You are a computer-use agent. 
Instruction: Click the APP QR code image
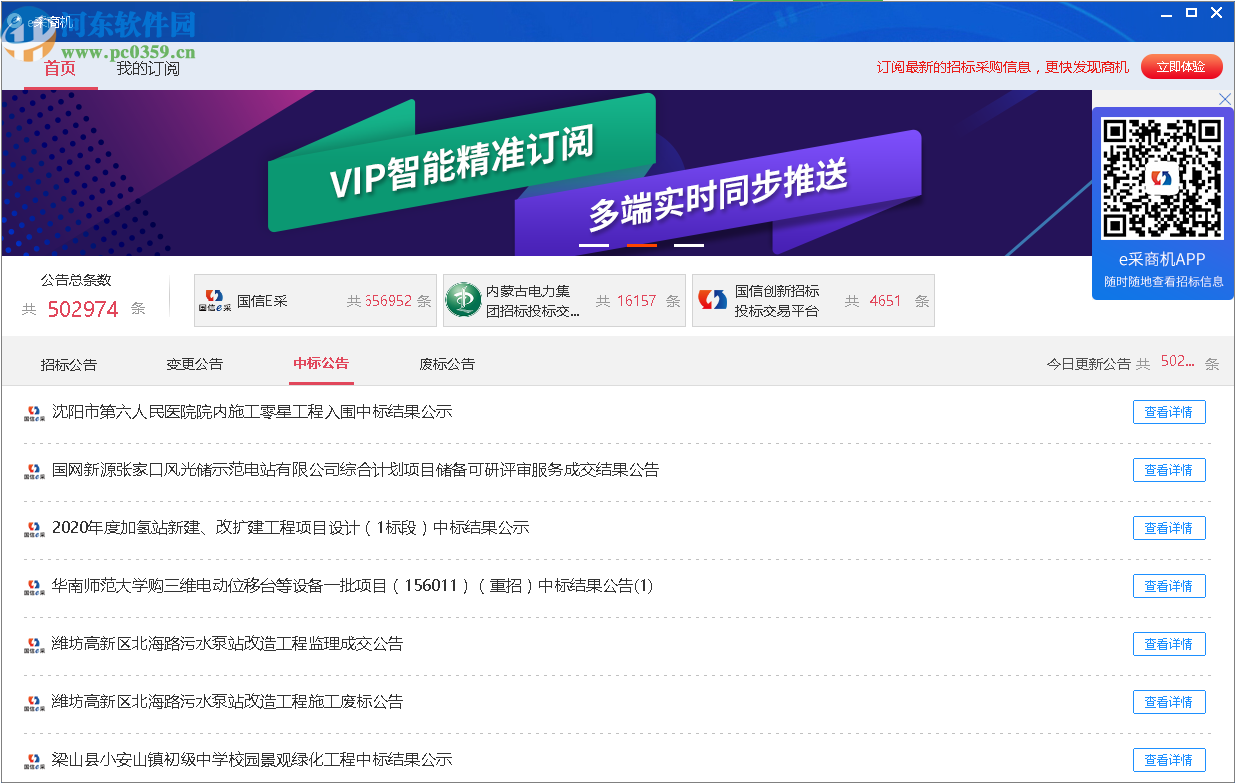(x=1162, y=178)
